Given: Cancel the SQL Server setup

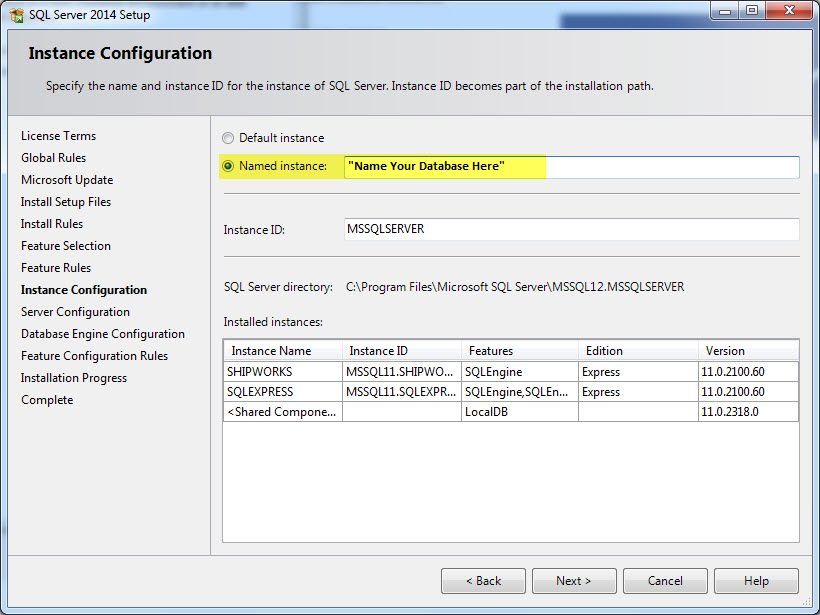Looking at the screenshot, I should pos(665,581).
